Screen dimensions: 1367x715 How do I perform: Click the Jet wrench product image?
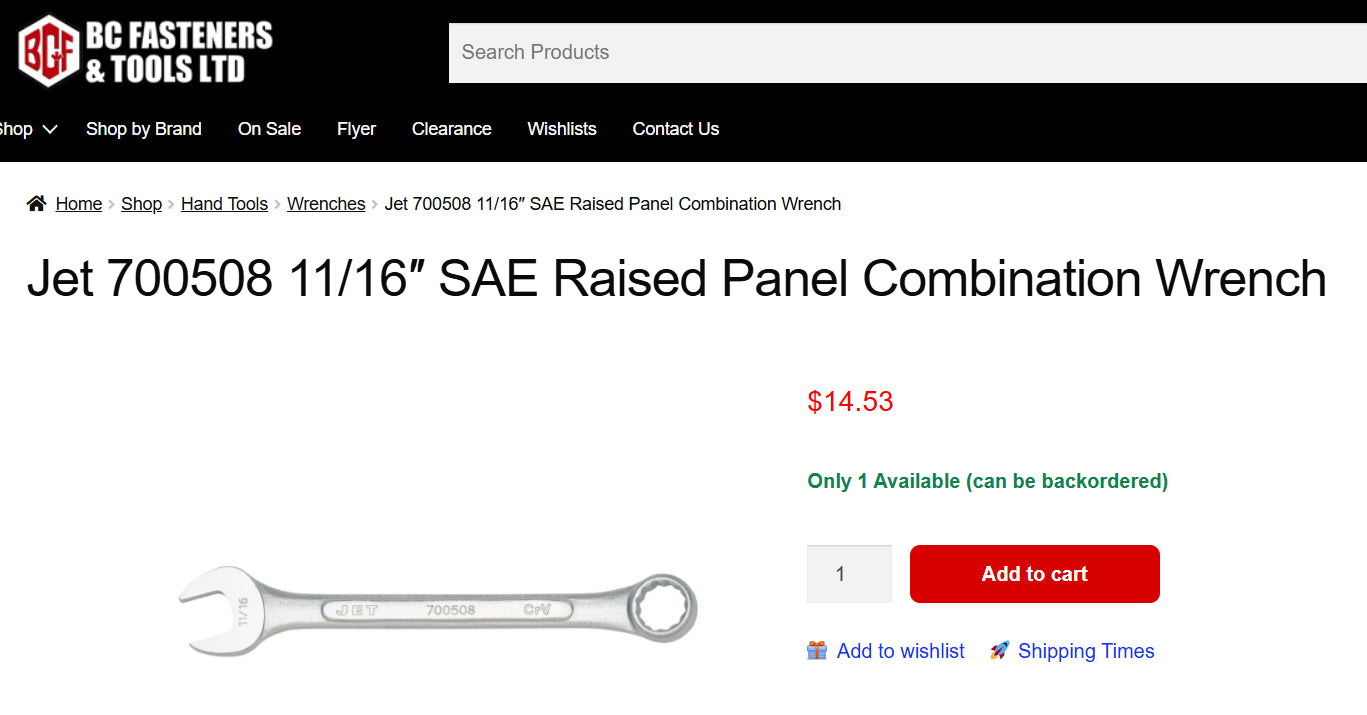438,609
